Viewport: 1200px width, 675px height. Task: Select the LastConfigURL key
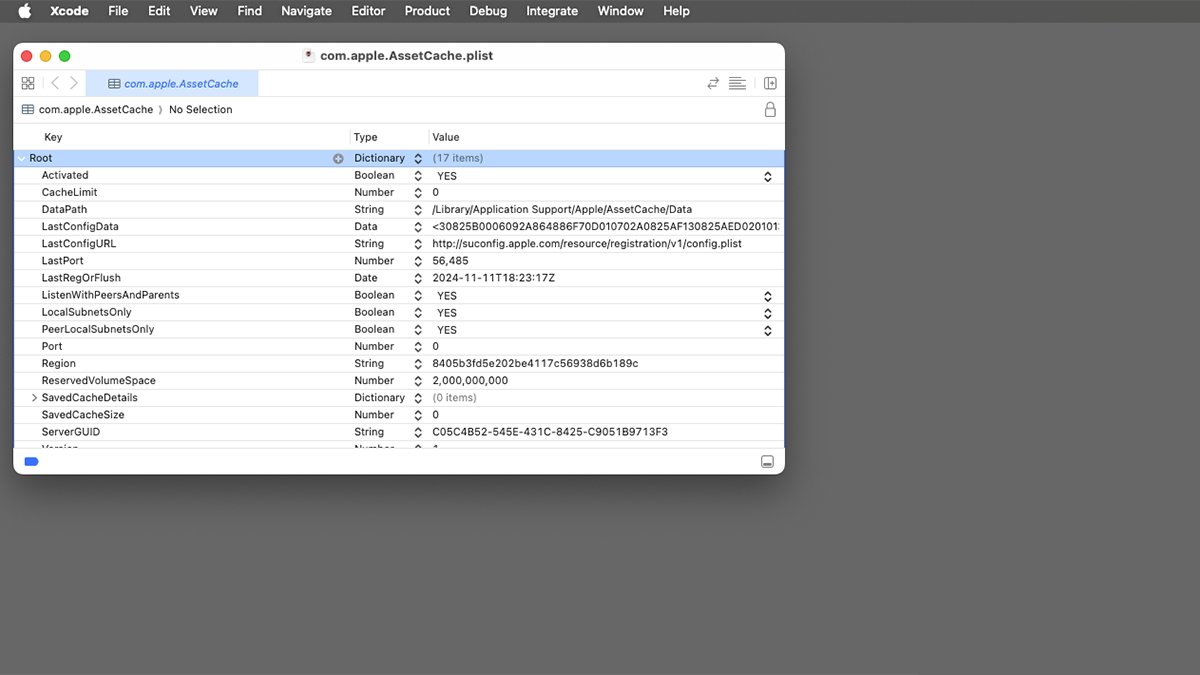click(x=79, y=244)
